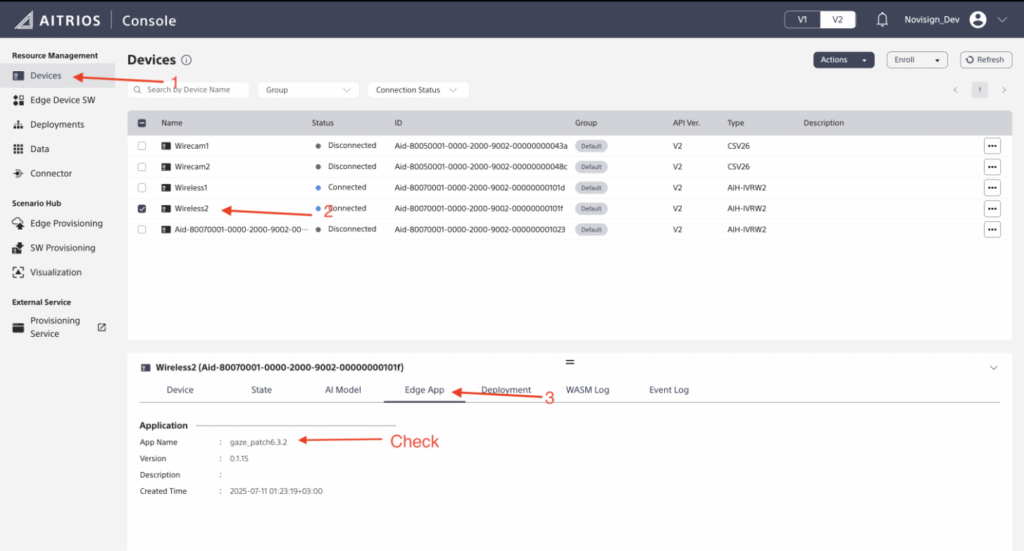Check the Wirecam1 row checkbox
This screenshot has width=1024, height=551.
142,146
